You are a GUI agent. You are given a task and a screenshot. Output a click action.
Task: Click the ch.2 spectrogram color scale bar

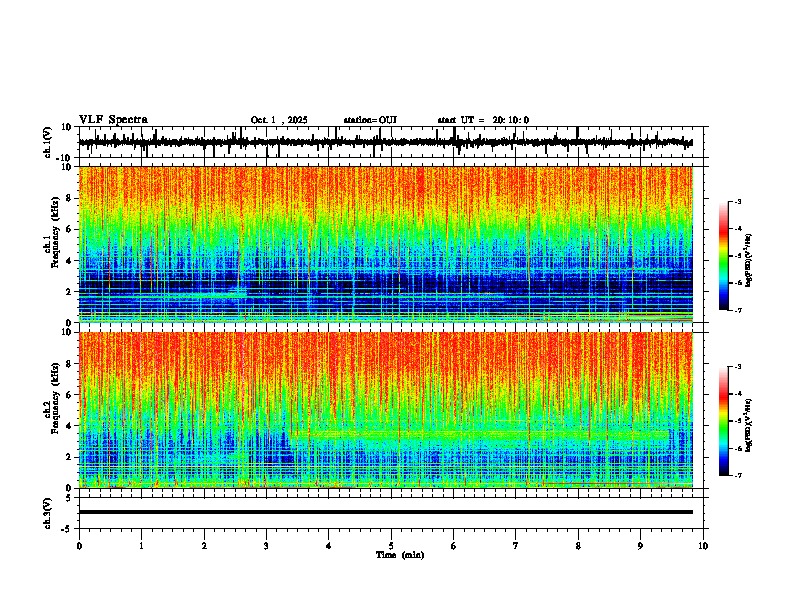[723, 421]
